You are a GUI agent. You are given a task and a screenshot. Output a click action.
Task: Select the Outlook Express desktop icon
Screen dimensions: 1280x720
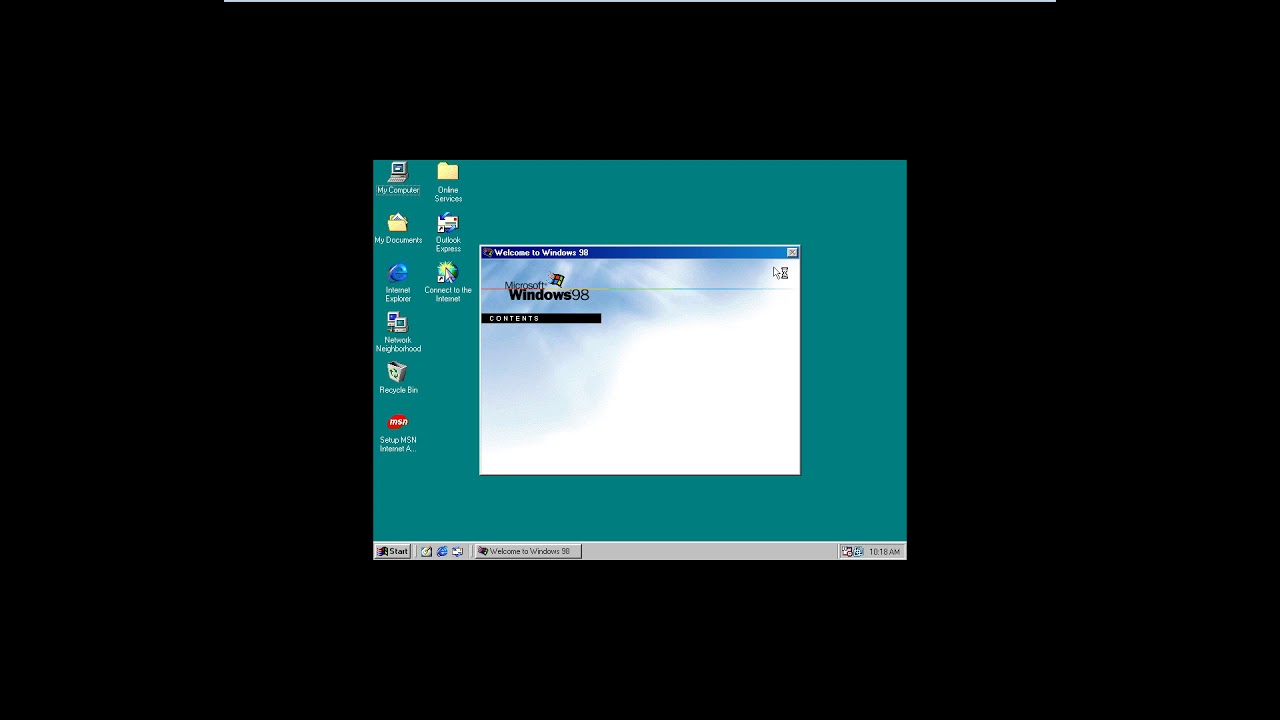coord(447,232)
